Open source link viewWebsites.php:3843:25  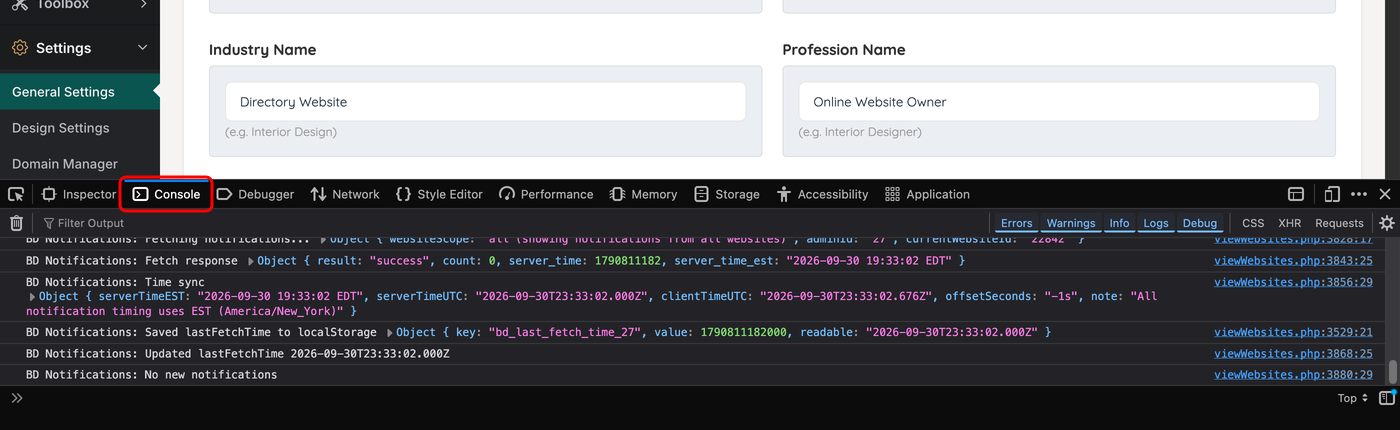tap(1293, 261)
